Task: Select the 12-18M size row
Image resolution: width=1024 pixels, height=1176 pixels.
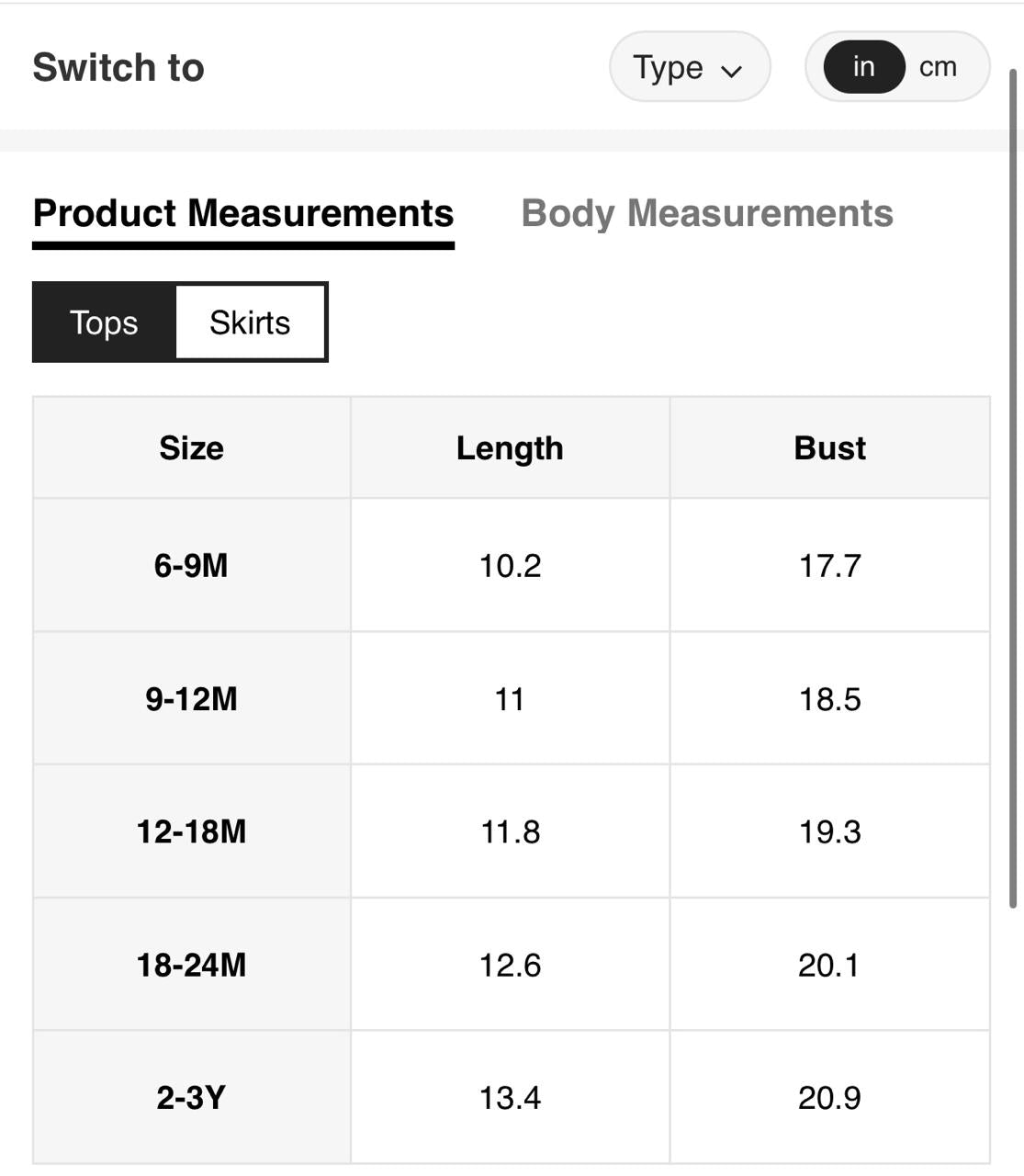Action: (x=191, y=831)
